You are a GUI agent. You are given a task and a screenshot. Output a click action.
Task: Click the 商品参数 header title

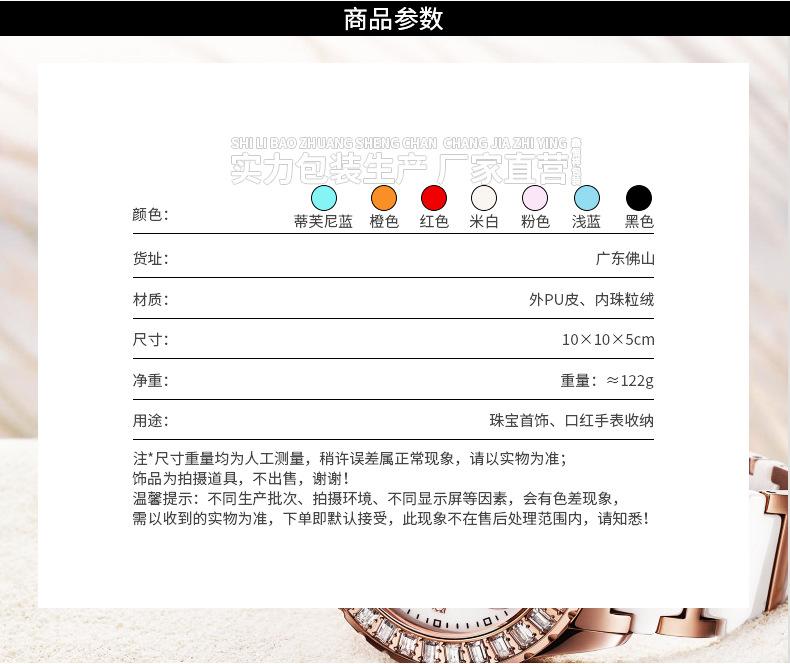(x=394, y=19)
